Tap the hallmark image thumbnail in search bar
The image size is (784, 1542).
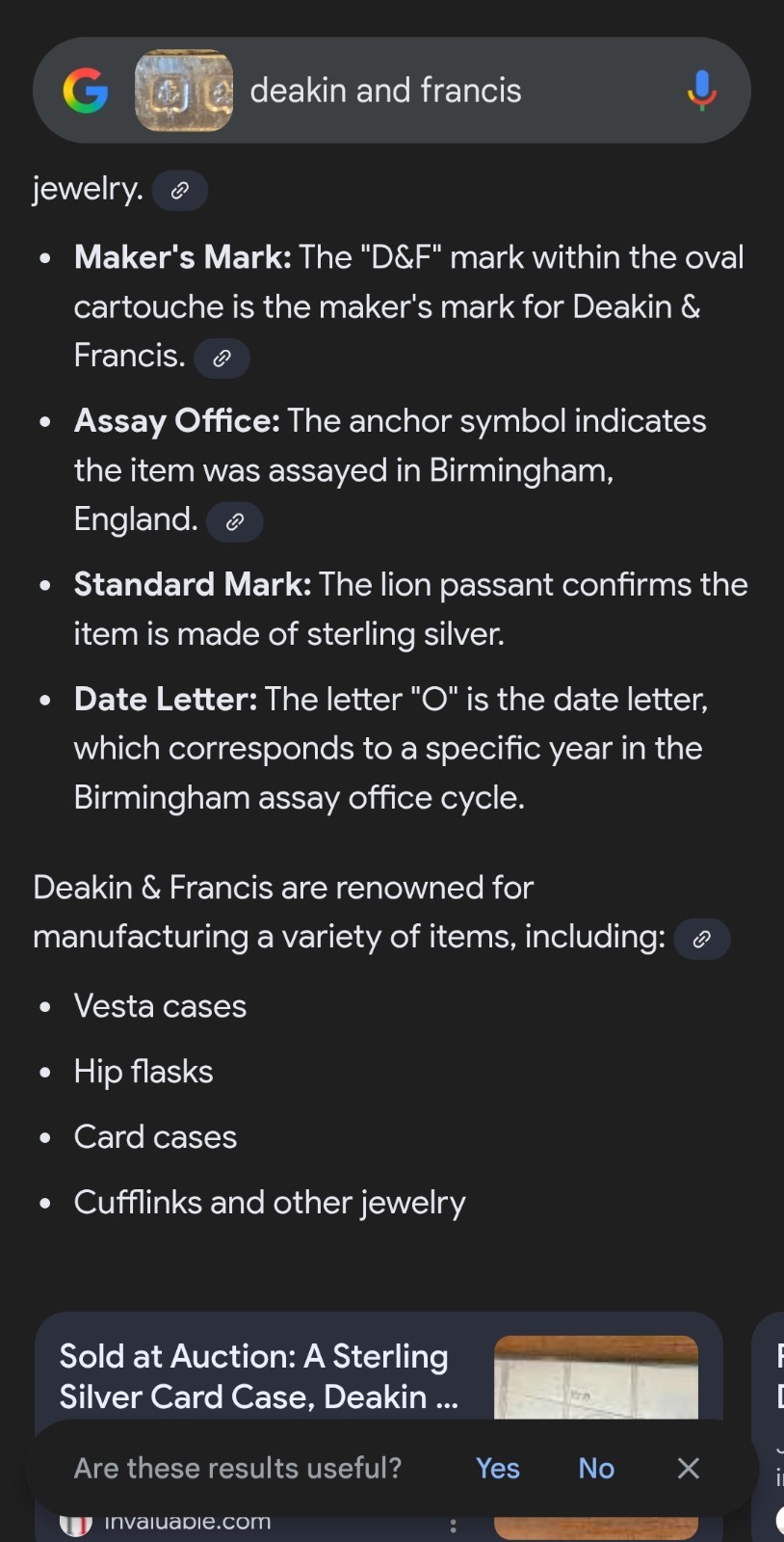(183, 91)
